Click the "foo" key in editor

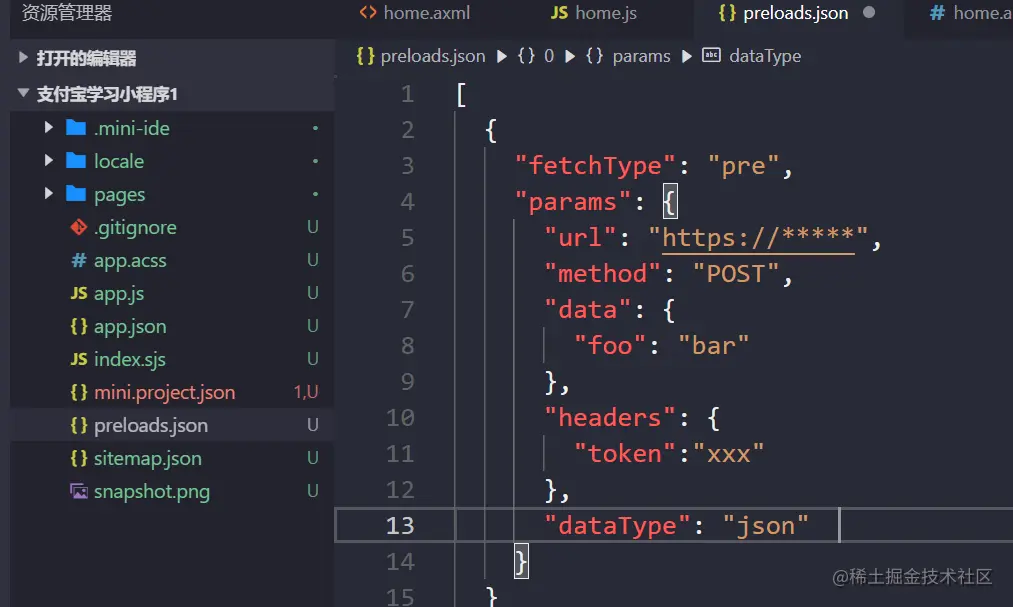point(610,345)
